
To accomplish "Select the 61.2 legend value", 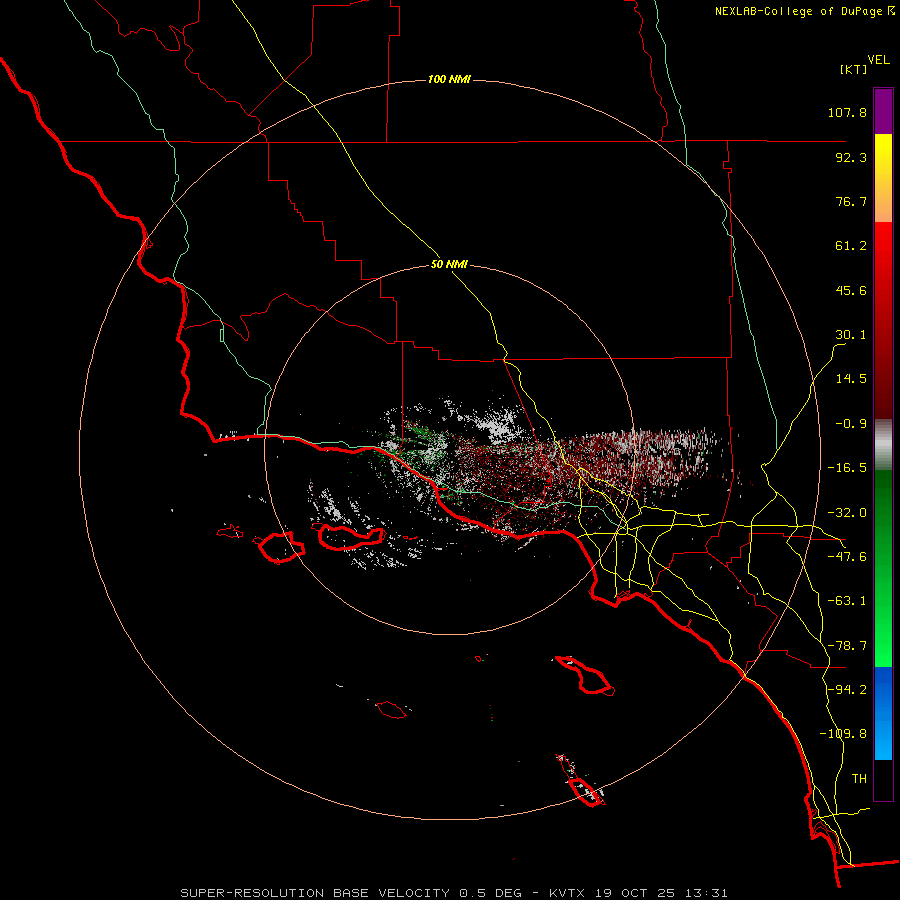I will pos(851,246).
